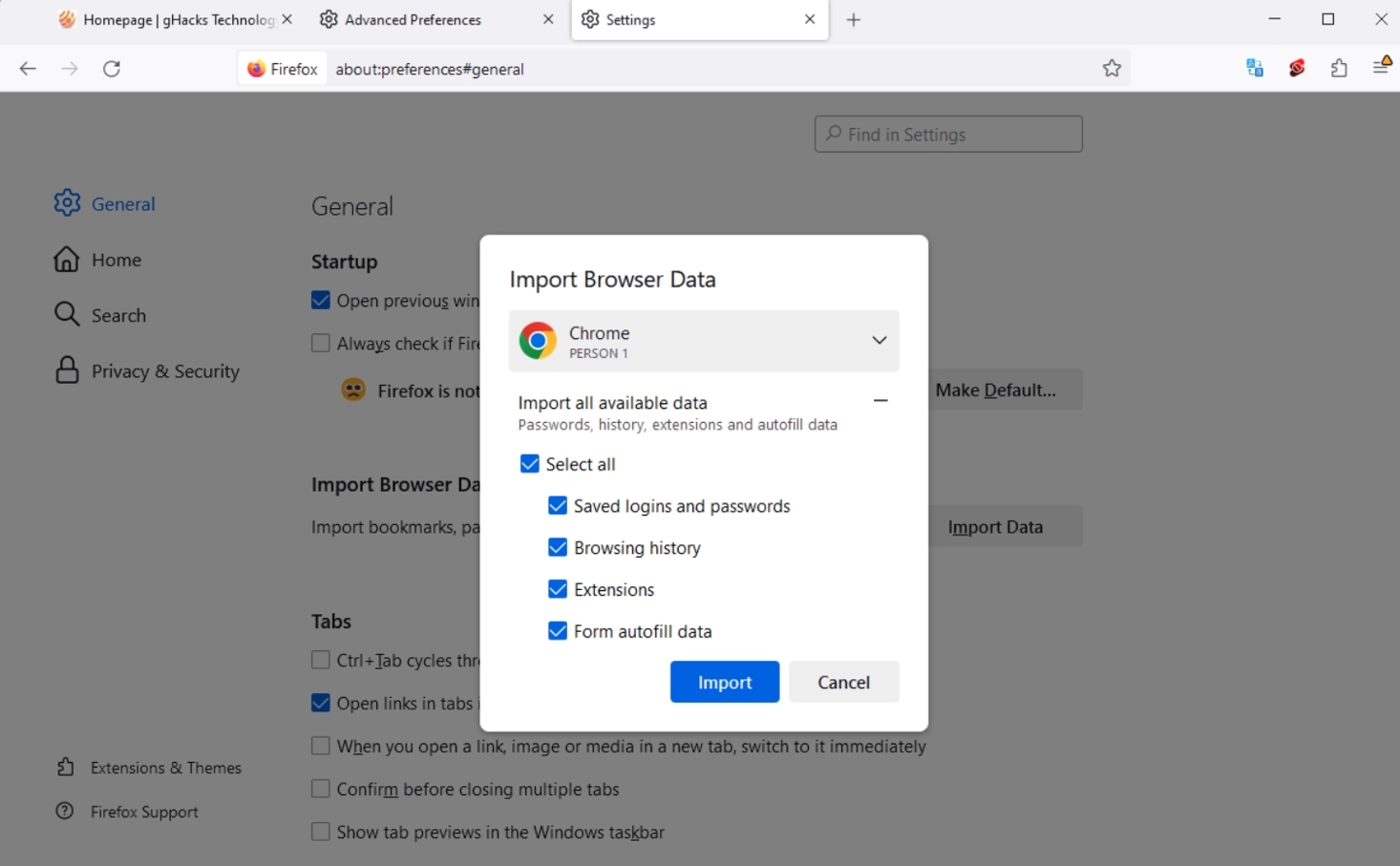Toggle the Open previous windows checkbox
The width and height of the screenshot is (1400, 866).
321,300
